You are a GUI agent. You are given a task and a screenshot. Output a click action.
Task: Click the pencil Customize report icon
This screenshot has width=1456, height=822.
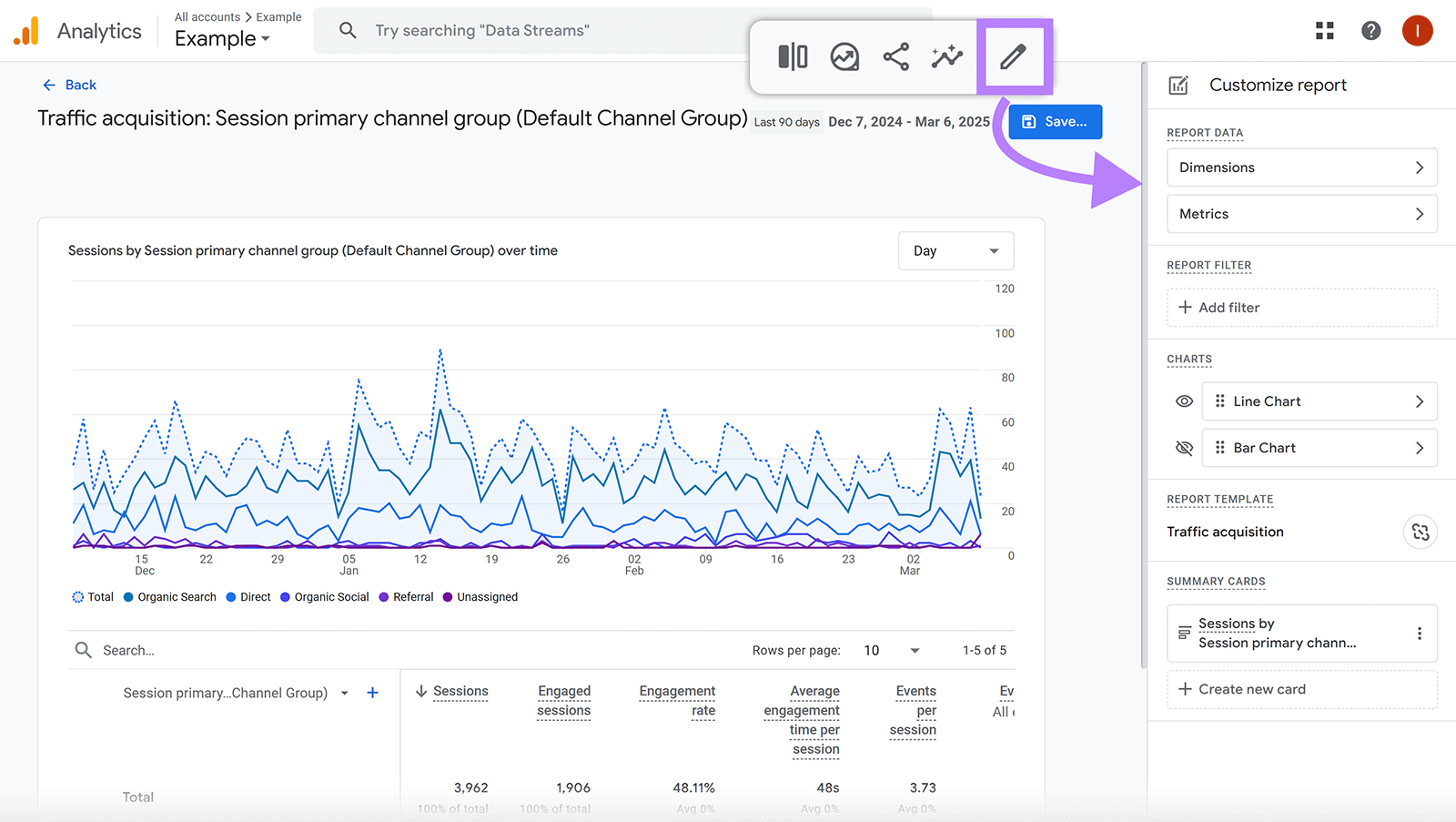coord(1013,56)
